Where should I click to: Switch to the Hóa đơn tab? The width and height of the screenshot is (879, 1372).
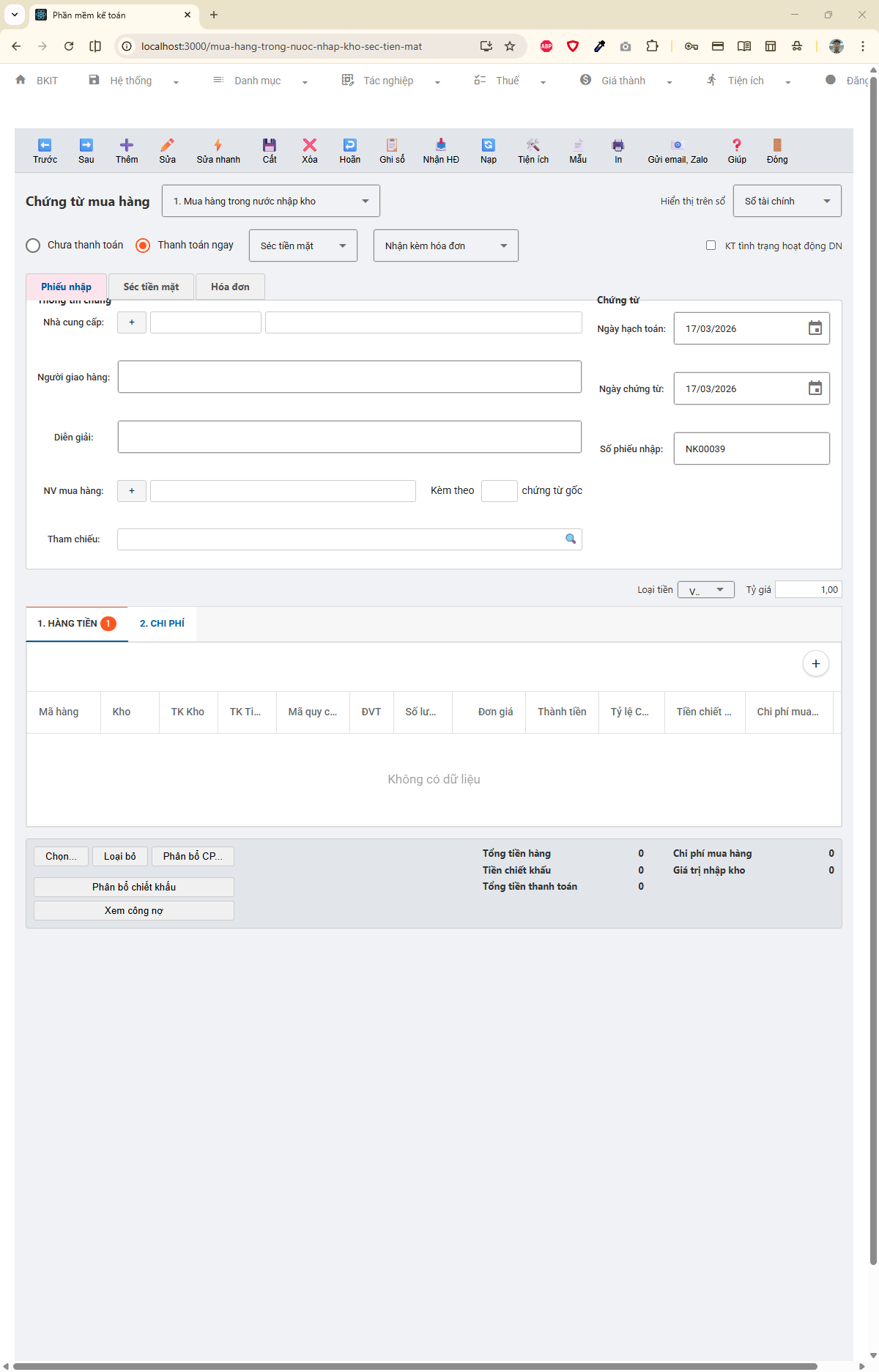[230, 287]
